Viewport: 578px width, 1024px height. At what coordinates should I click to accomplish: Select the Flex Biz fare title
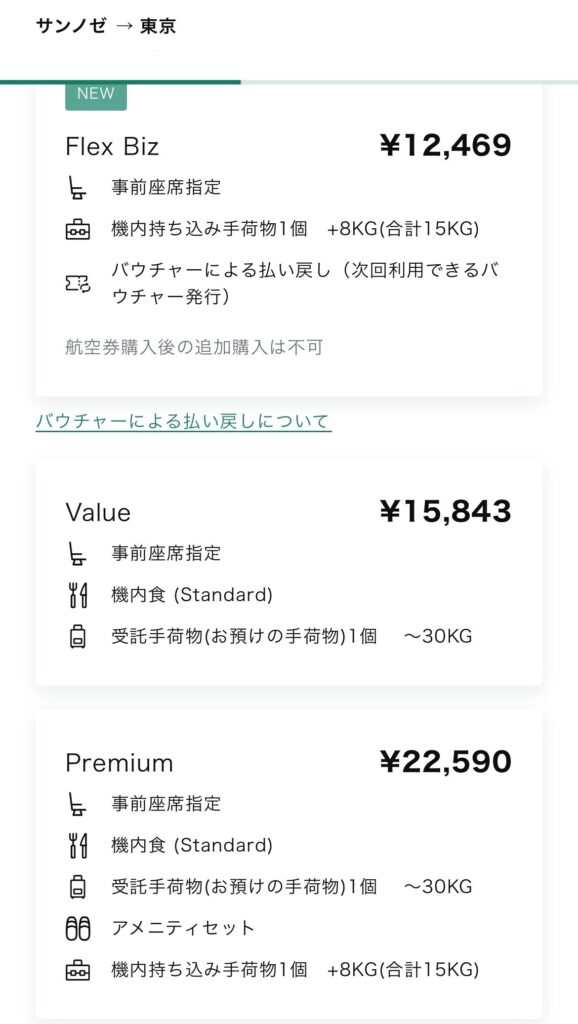(112, 146)
